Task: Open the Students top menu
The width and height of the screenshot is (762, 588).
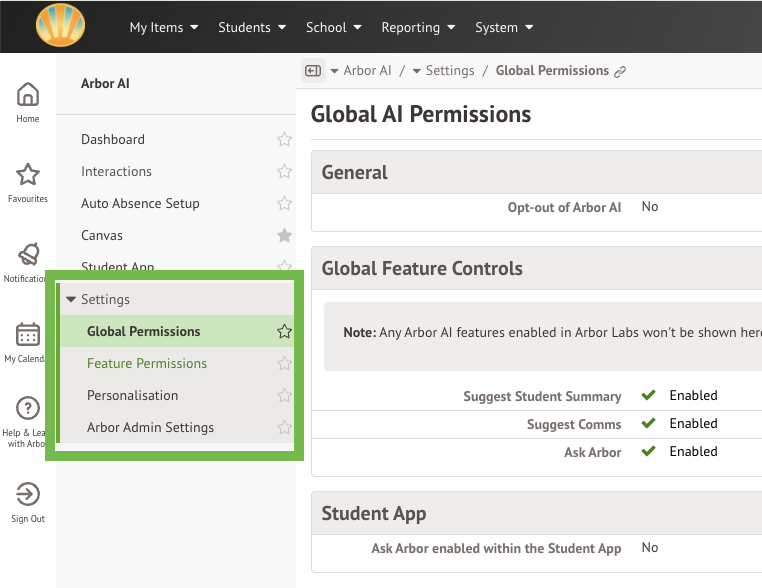Action: (252, 27)
